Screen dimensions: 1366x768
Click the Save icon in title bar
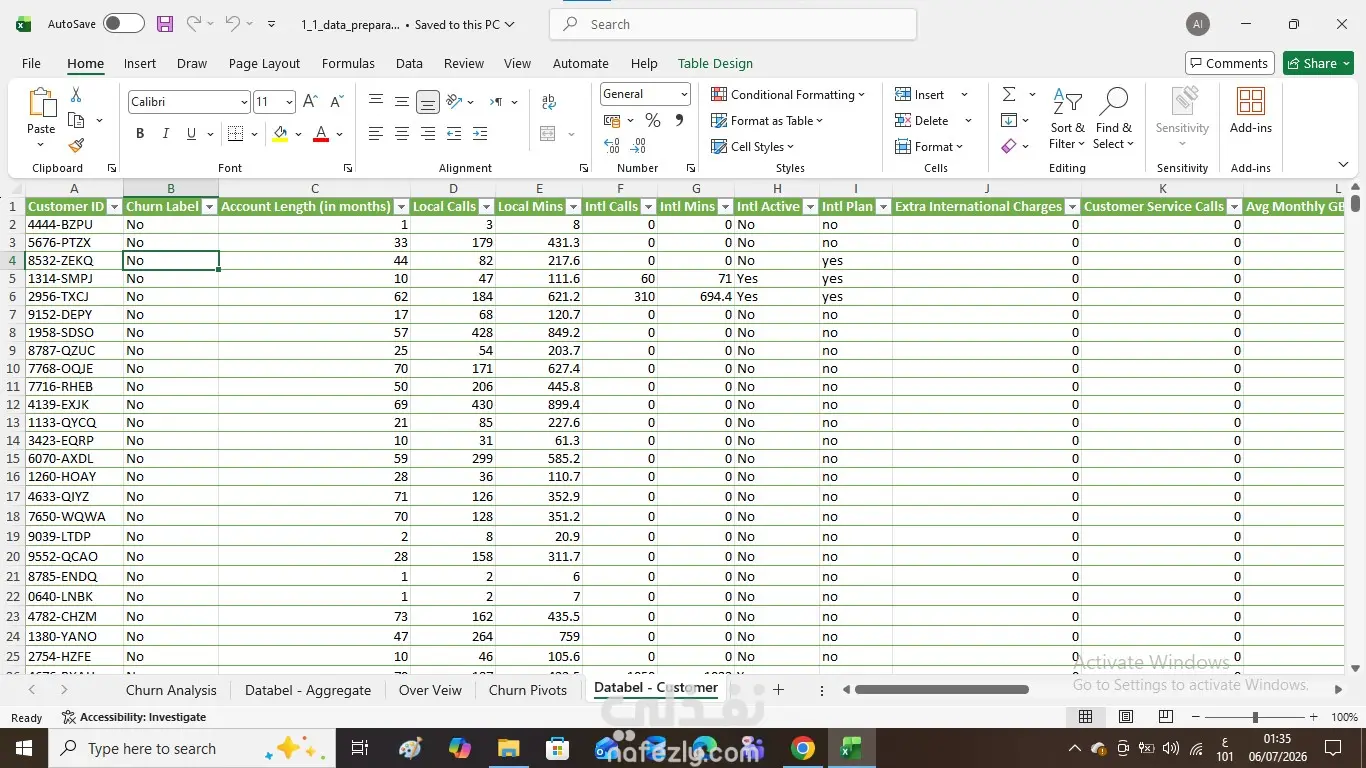click(165, 24)
